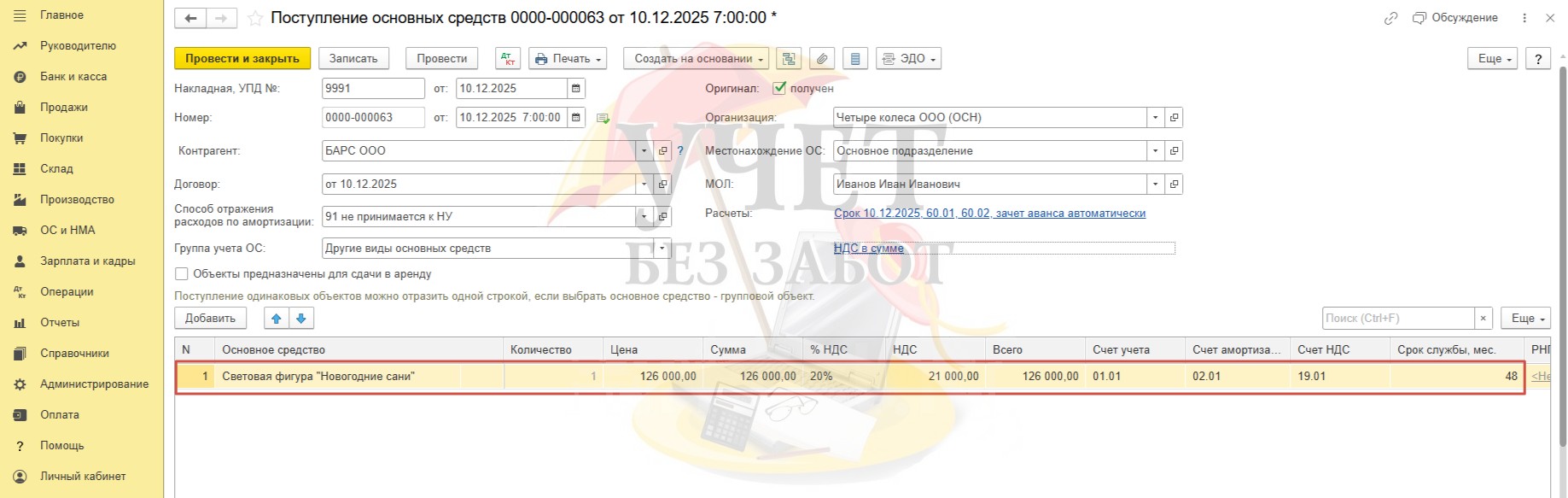
Task: Open calendar for document number date
Action: click(576, 117)
